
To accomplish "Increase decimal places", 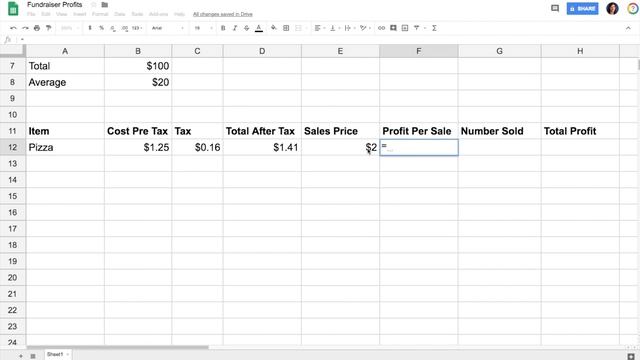I will (124, 28).
